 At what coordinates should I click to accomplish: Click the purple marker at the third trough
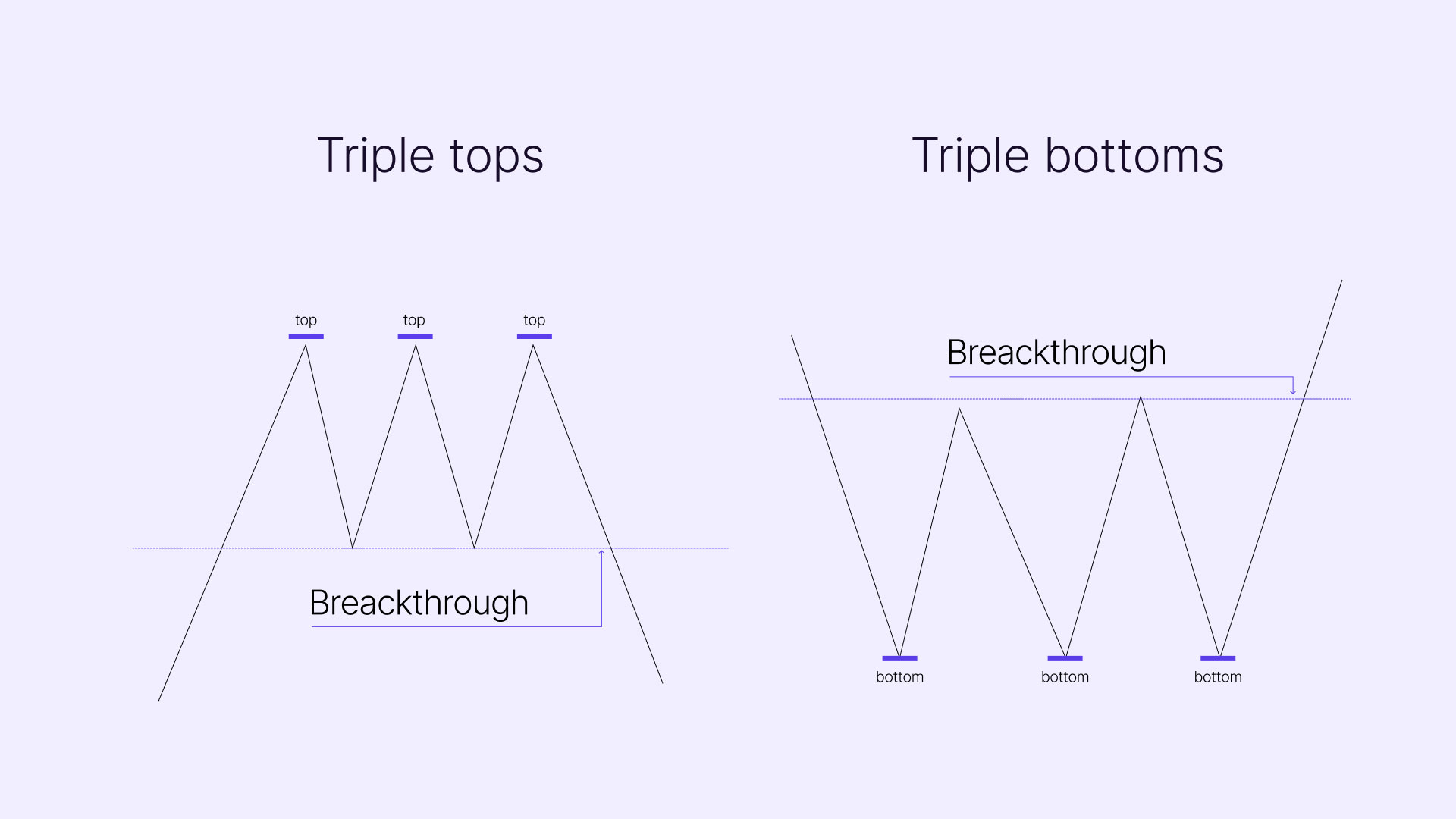coord(1218,658)
